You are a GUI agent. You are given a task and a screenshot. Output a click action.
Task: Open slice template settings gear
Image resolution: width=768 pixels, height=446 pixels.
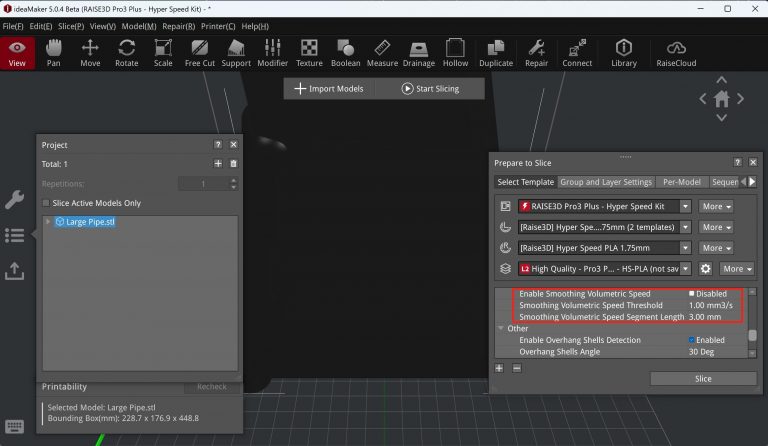click(705, 268)
